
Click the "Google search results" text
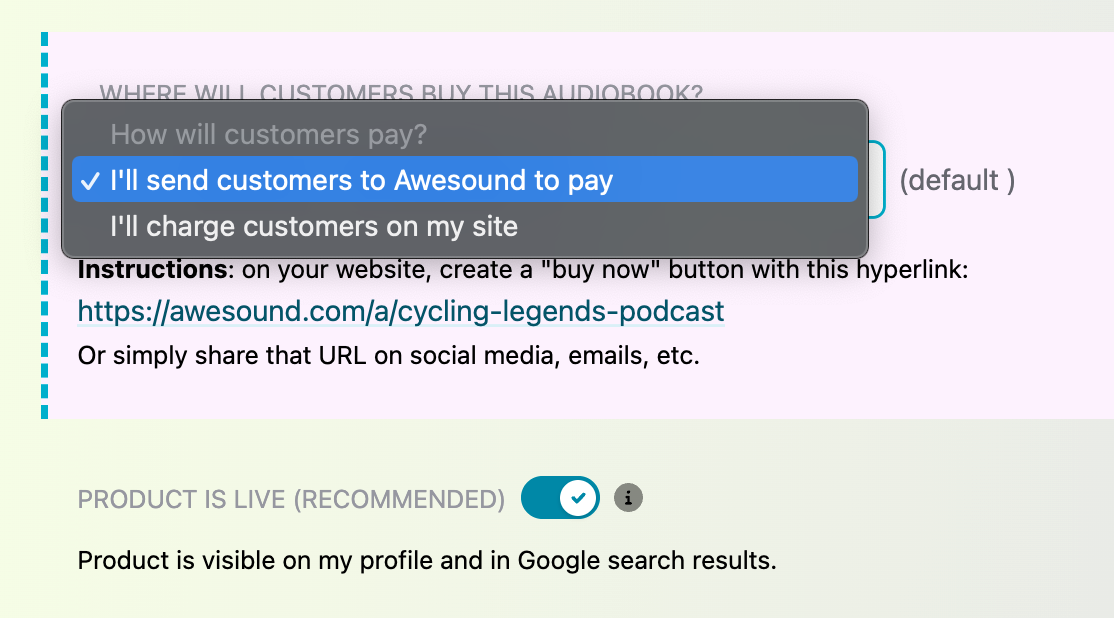click(x=646, y=560)
